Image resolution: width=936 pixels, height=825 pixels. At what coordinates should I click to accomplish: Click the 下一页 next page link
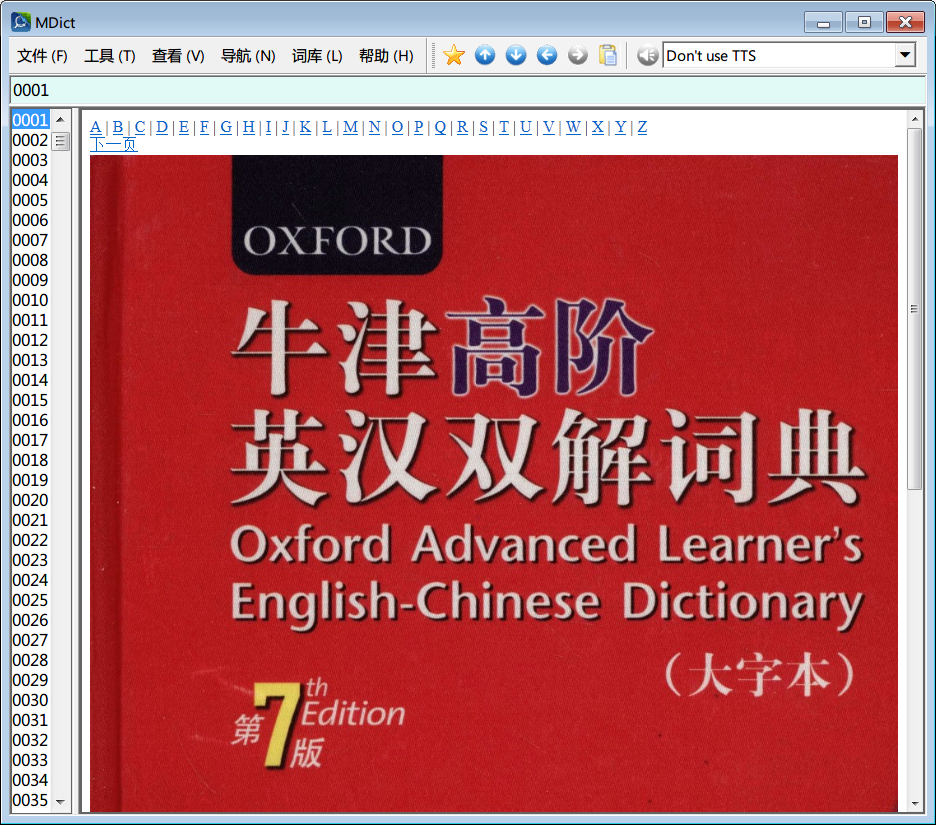(113, 144)
